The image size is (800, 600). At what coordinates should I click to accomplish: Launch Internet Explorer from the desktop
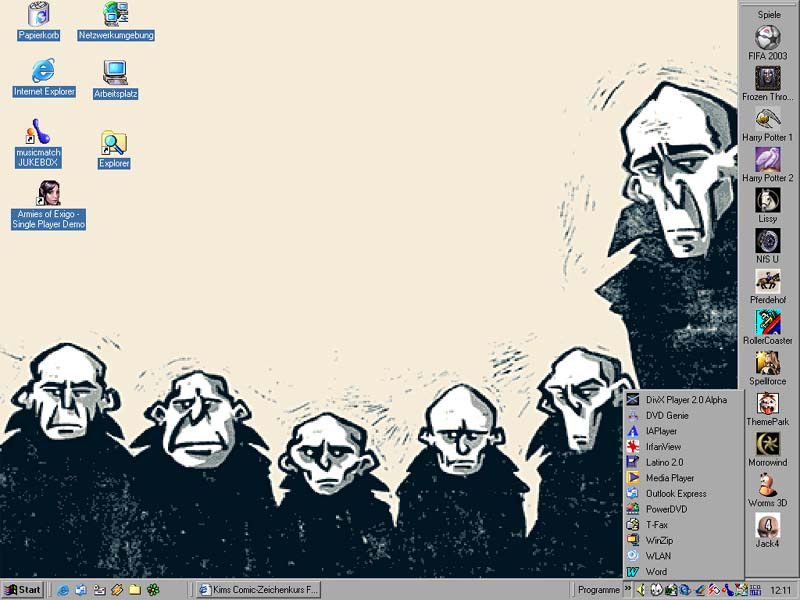(x=43, y=71)
